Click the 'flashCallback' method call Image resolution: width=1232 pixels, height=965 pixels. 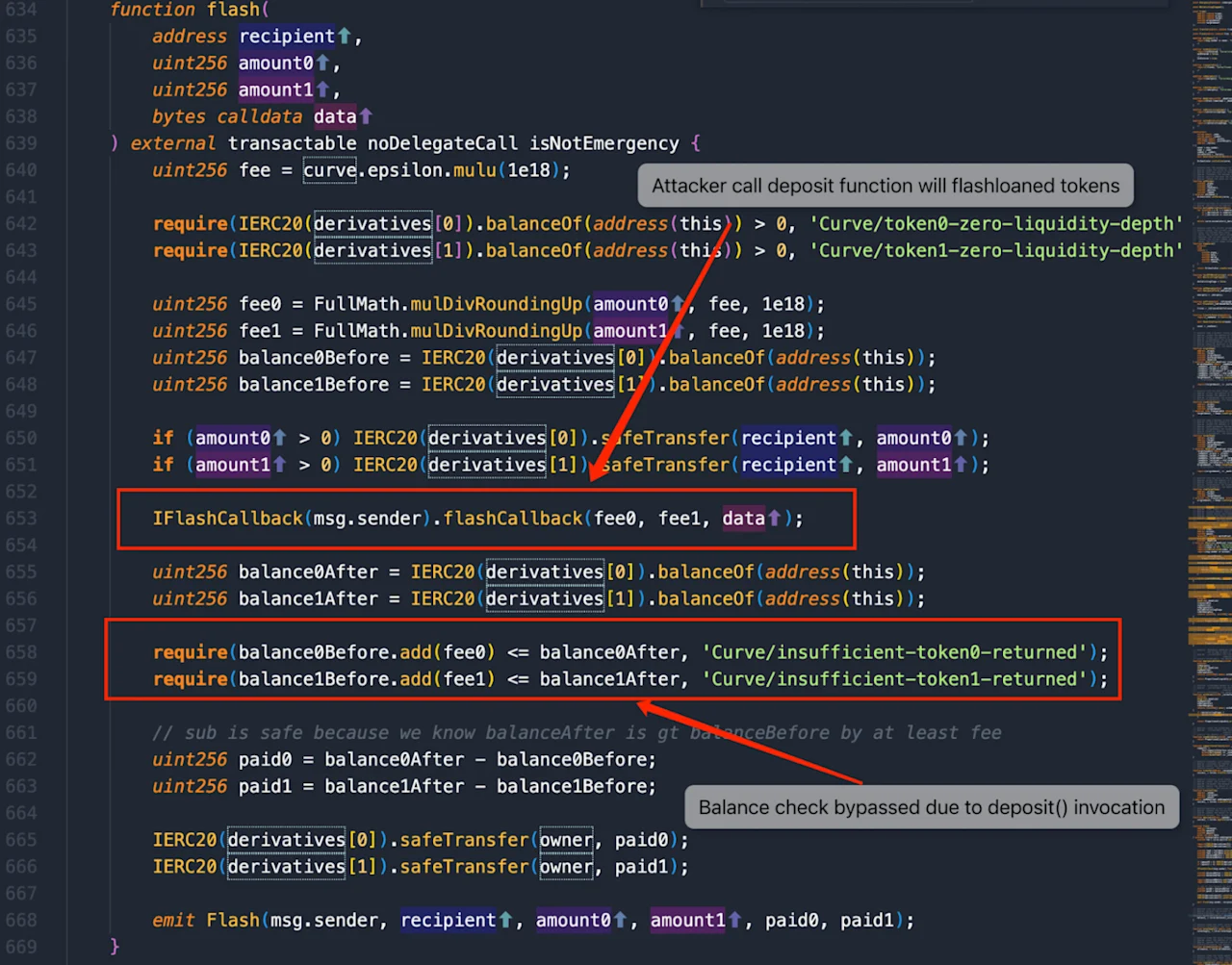click(513, 519)
